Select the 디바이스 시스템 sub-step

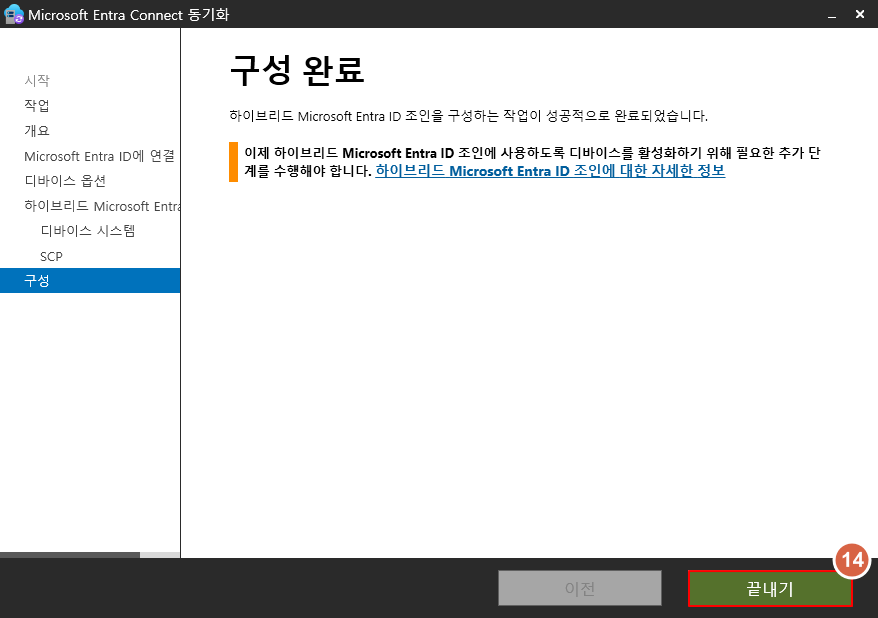(88, 231)
